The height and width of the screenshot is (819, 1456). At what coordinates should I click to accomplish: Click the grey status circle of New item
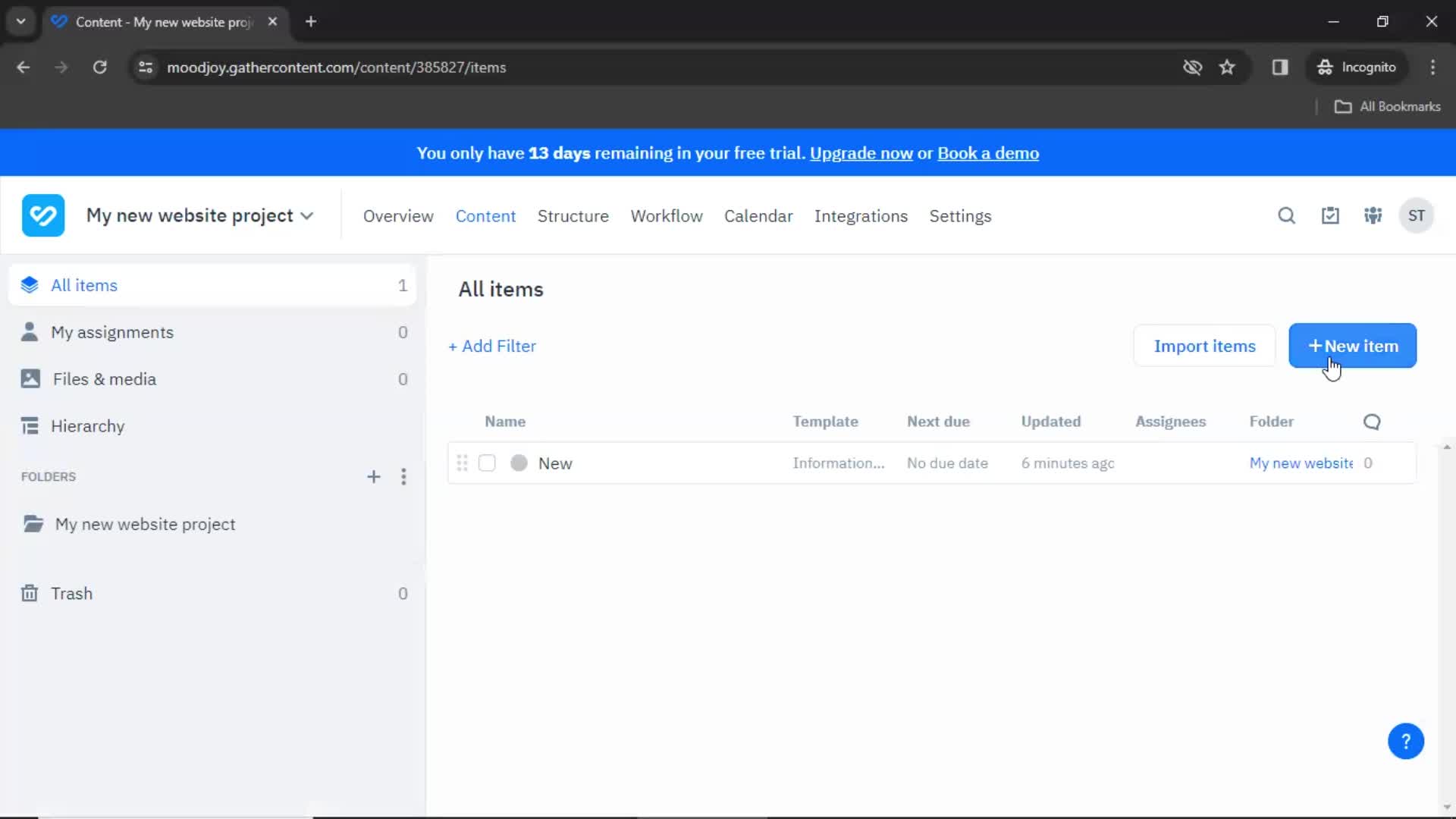[x=519, y=463]
